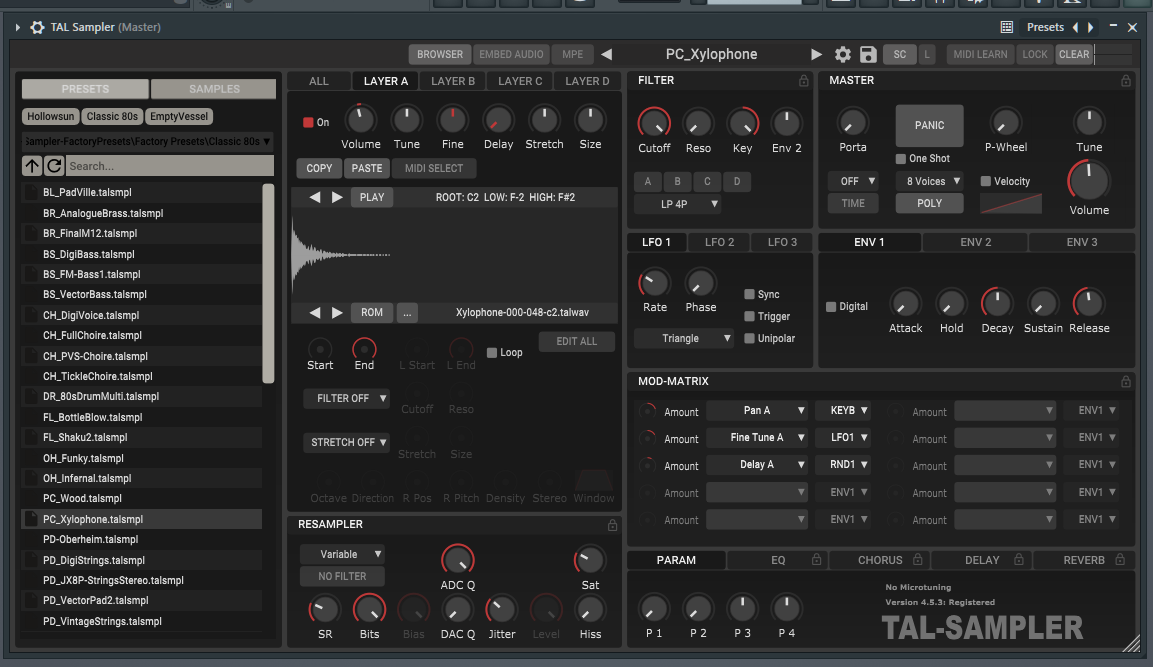Click the lock icon in the FILTER panel
This screenshot has width=1153, height=667.
(x=804, y=81)
